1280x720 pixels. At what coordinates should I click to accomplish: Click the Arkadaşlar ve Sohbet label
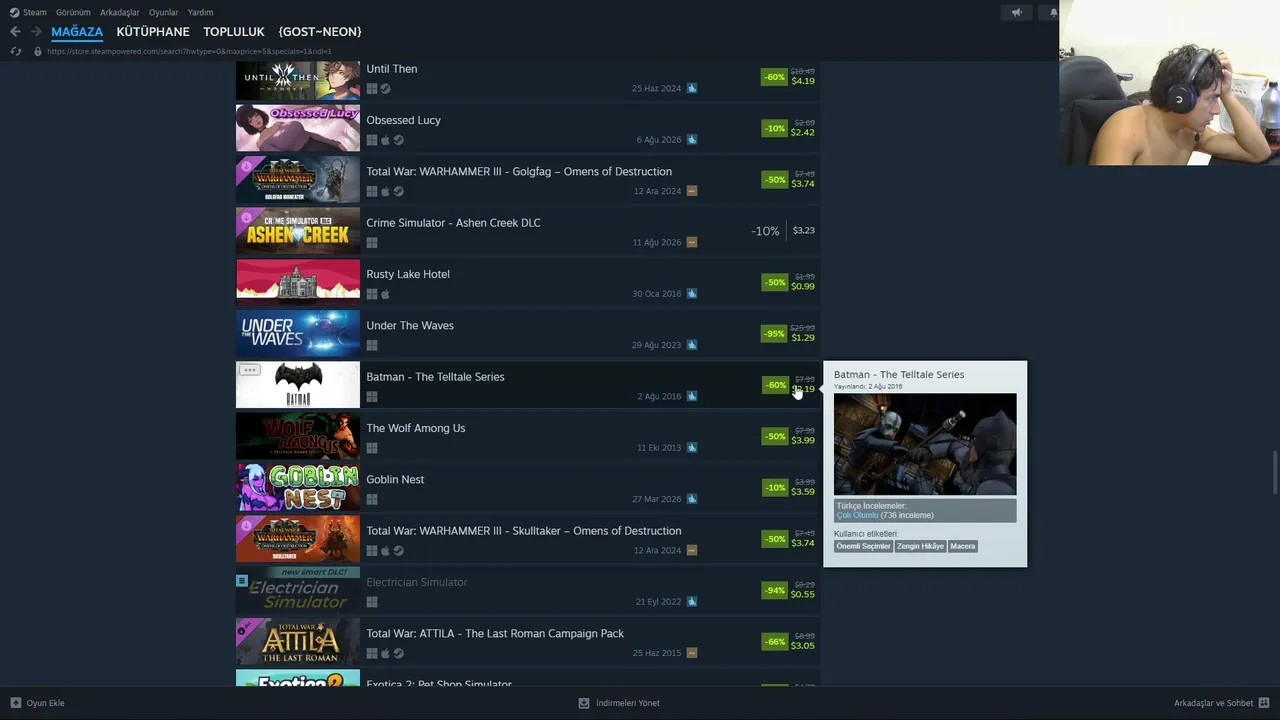pos(1213,703)
